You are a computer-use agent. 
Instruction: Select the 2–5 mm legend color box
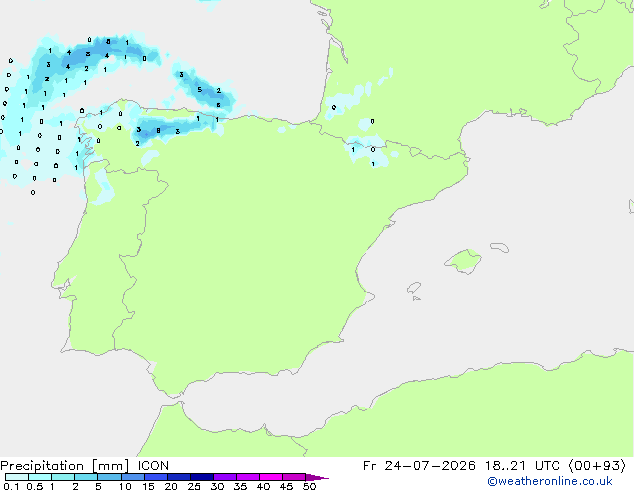[86, 477]
